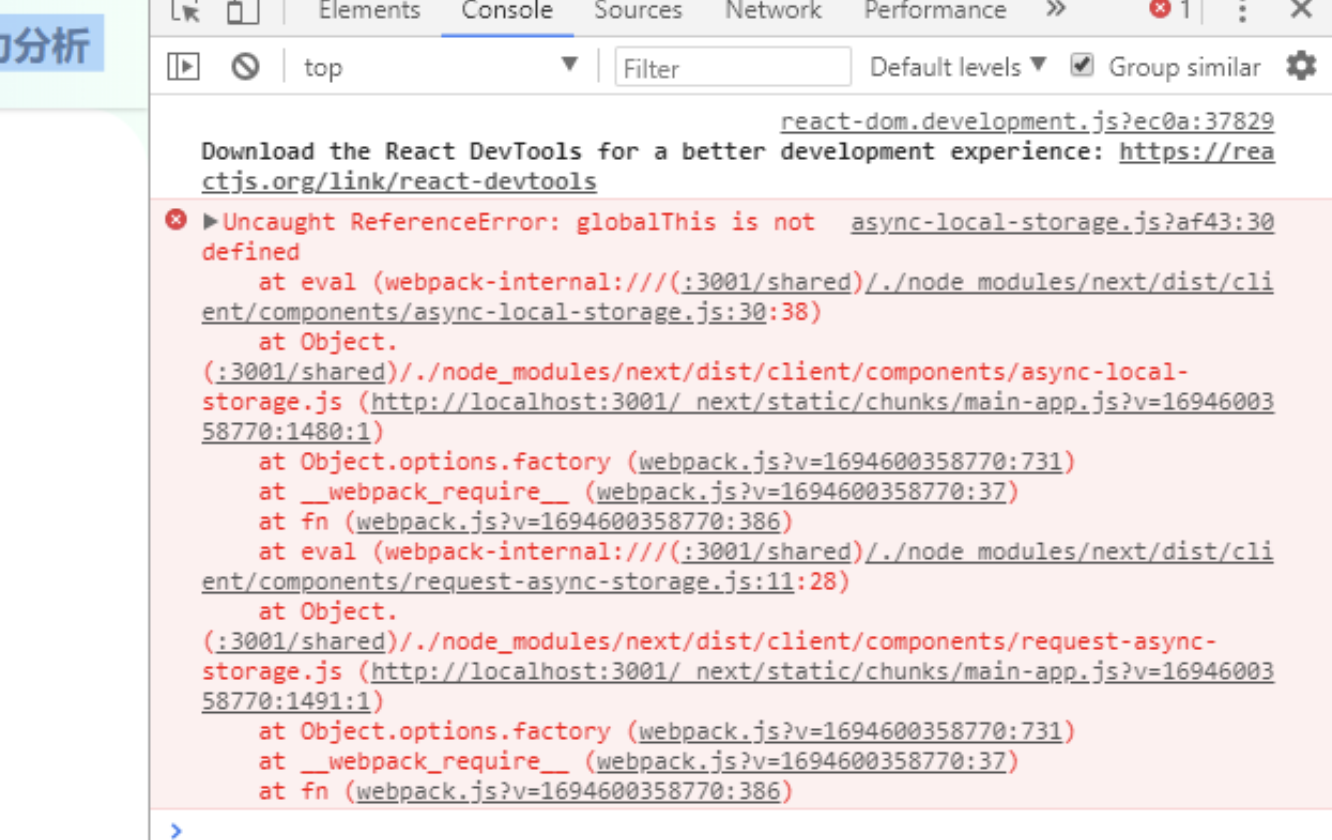1332x840 pixels.
Task: Follow the reactjs.org react-devtools link
Action: pyautogui.click(x=738, y=167)
